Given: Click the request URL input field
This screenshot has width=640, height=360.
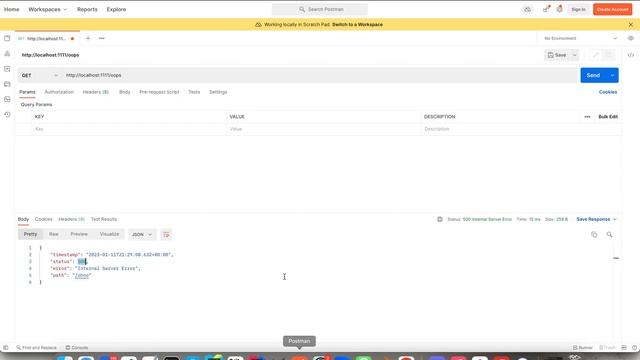Looking at the screenshot, I should pos(320,76).
